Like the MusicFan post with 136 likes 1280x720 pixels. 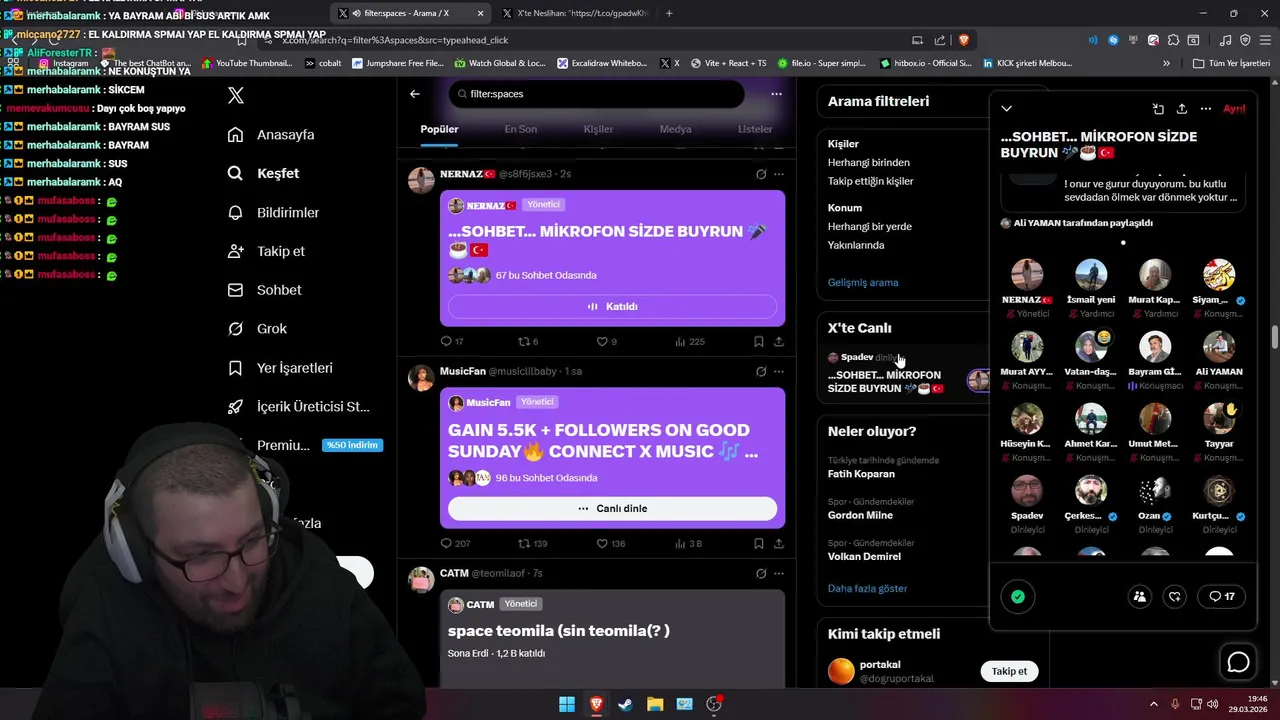(x=610, y=543)
